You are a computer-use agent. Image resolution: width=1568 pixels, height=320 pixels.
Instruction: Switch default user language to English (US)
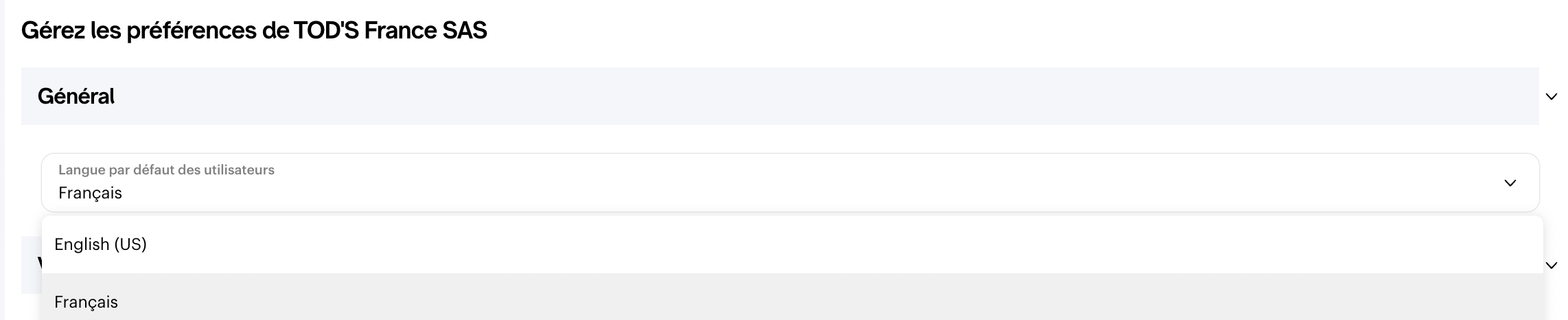click(101, 244)
